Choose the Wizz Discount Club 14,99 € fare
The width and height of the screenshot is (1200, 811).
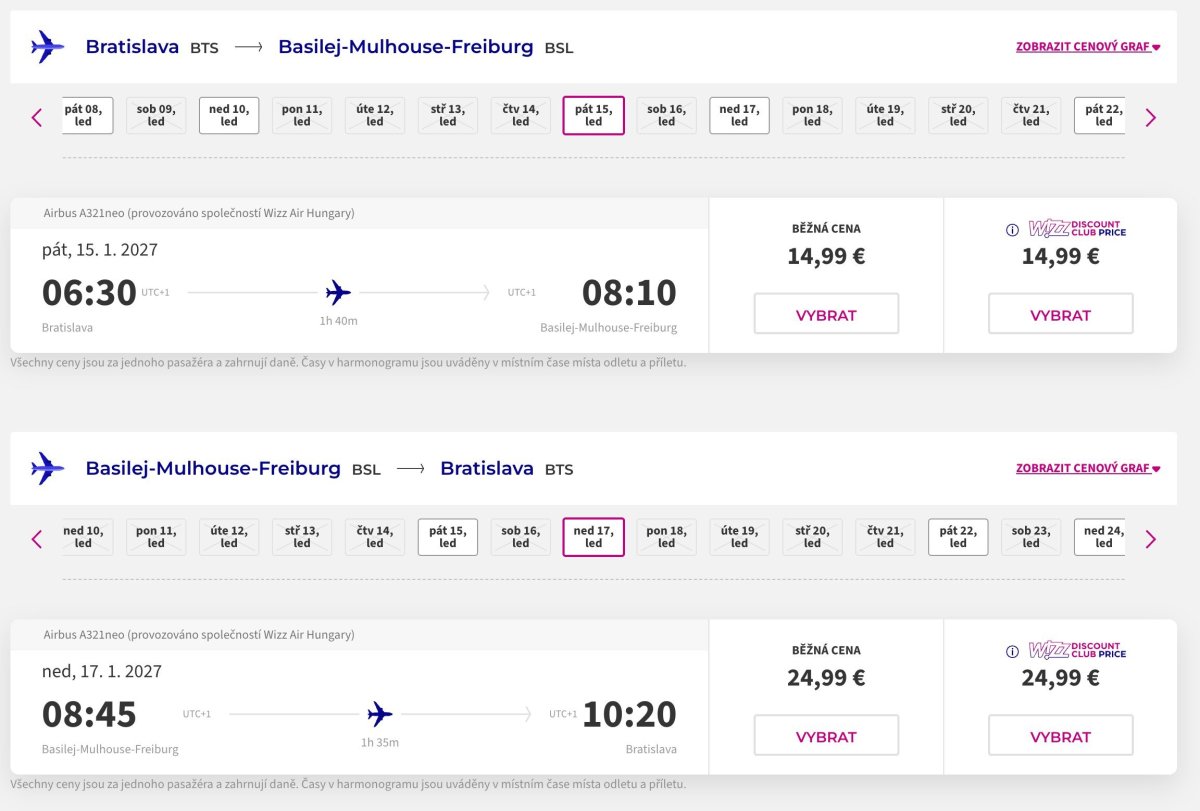point(1060,314)
